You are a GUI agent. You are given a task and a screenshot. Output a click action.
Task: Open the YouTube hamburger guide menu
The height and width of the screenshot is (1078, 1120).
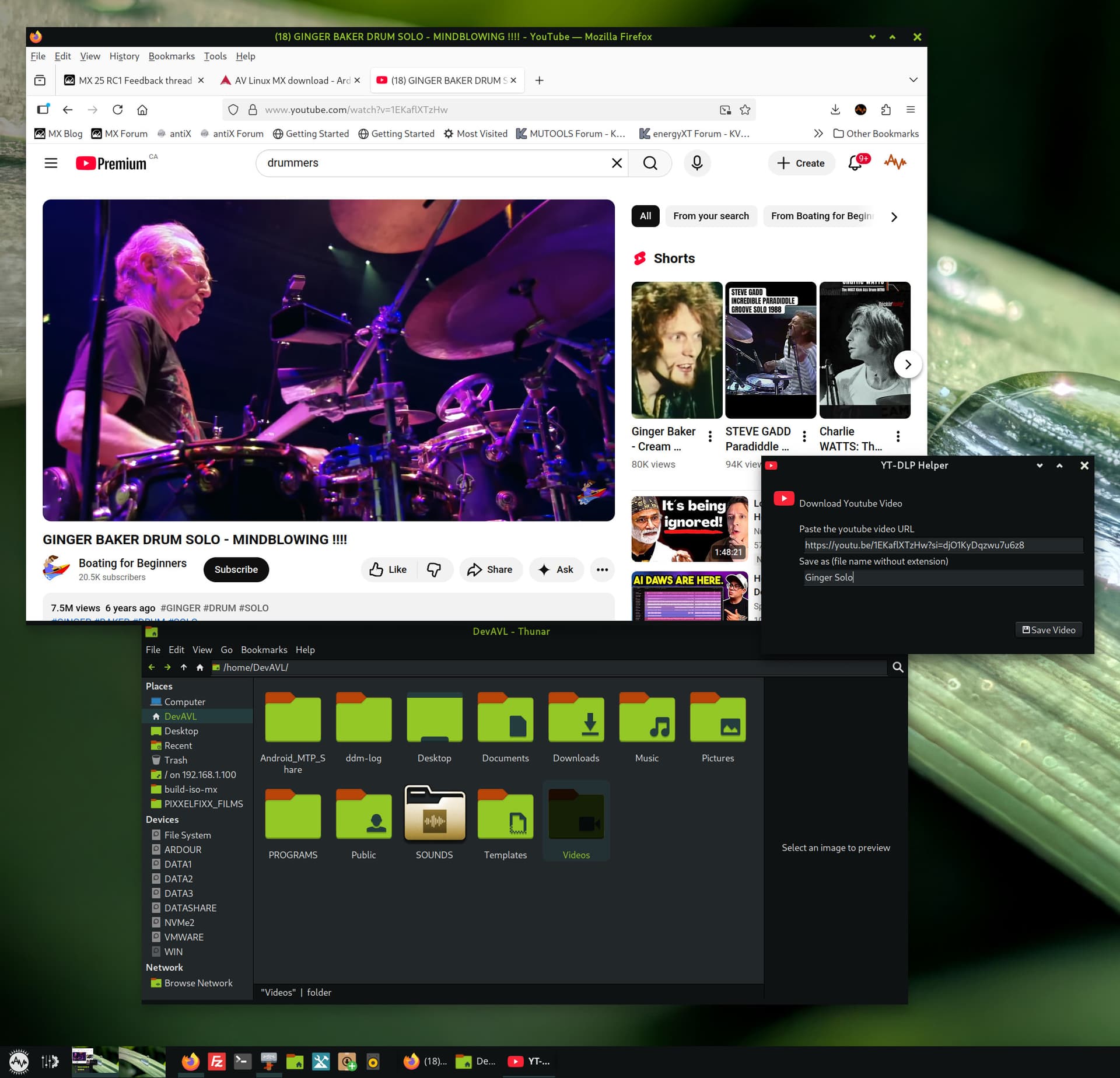click(x=51, y=163)
